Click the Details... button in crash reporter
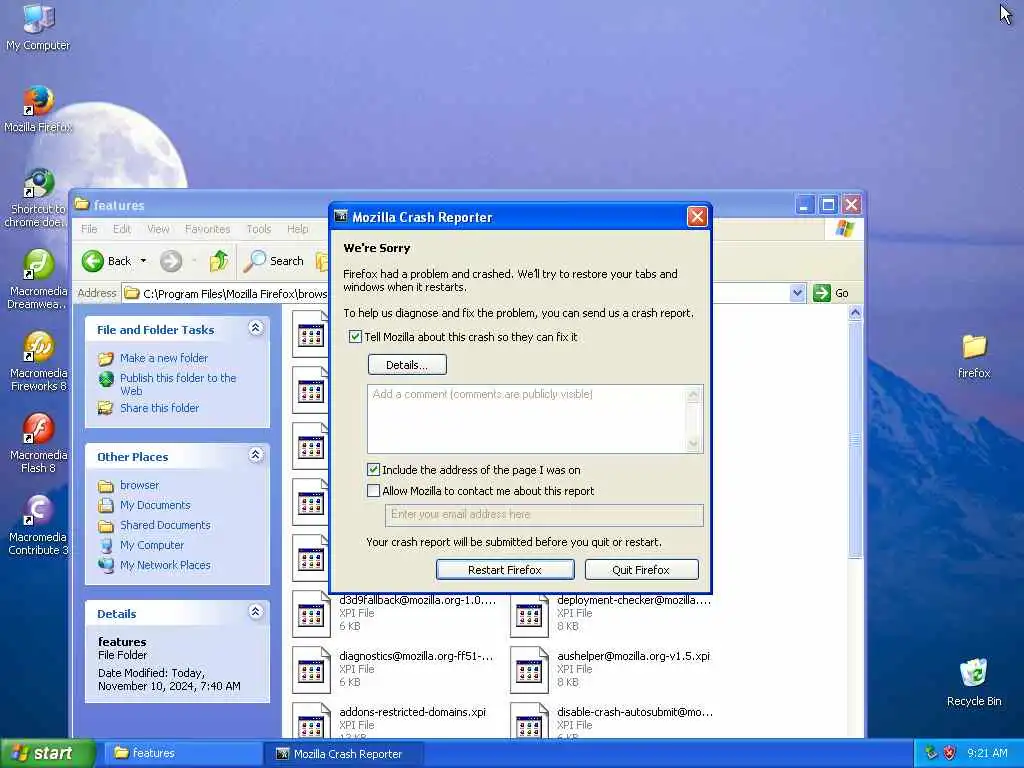Image resolution: width=1024 pixels, height=768 pixels. (407, 365)
